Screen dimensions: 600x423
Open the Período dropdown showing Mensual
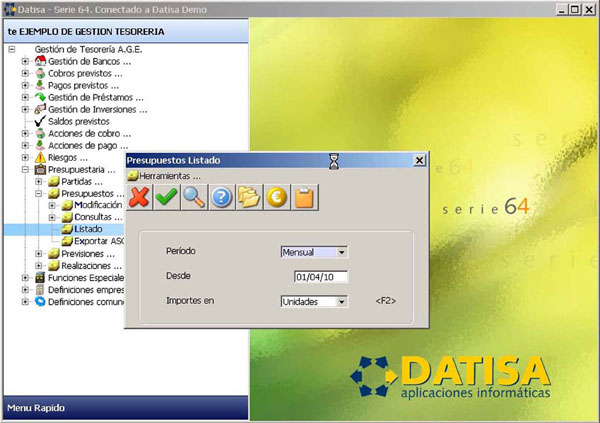pyautogui.click(x=342, y=252)
